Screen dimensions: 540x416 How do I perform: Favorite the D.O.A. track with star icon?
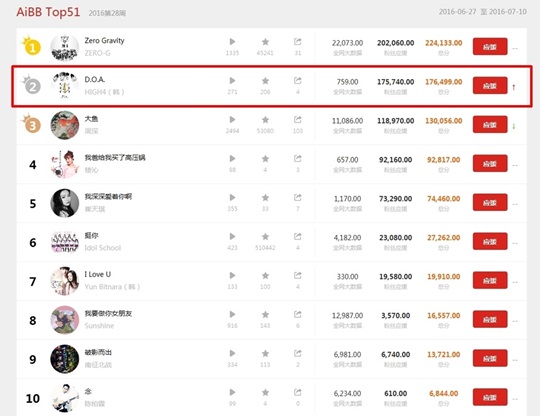point(265,81)
